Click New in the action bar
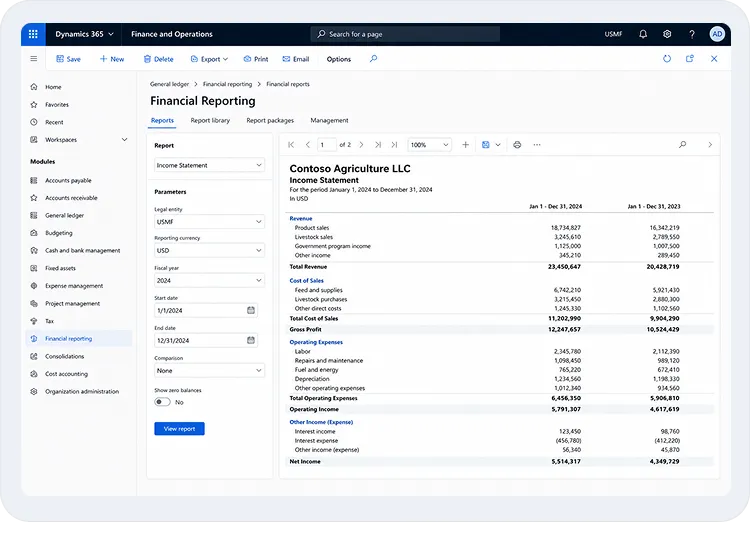Image resolution: width=750 pixels, height=550 pixels. pyautogui.click(x=112, y=59)
